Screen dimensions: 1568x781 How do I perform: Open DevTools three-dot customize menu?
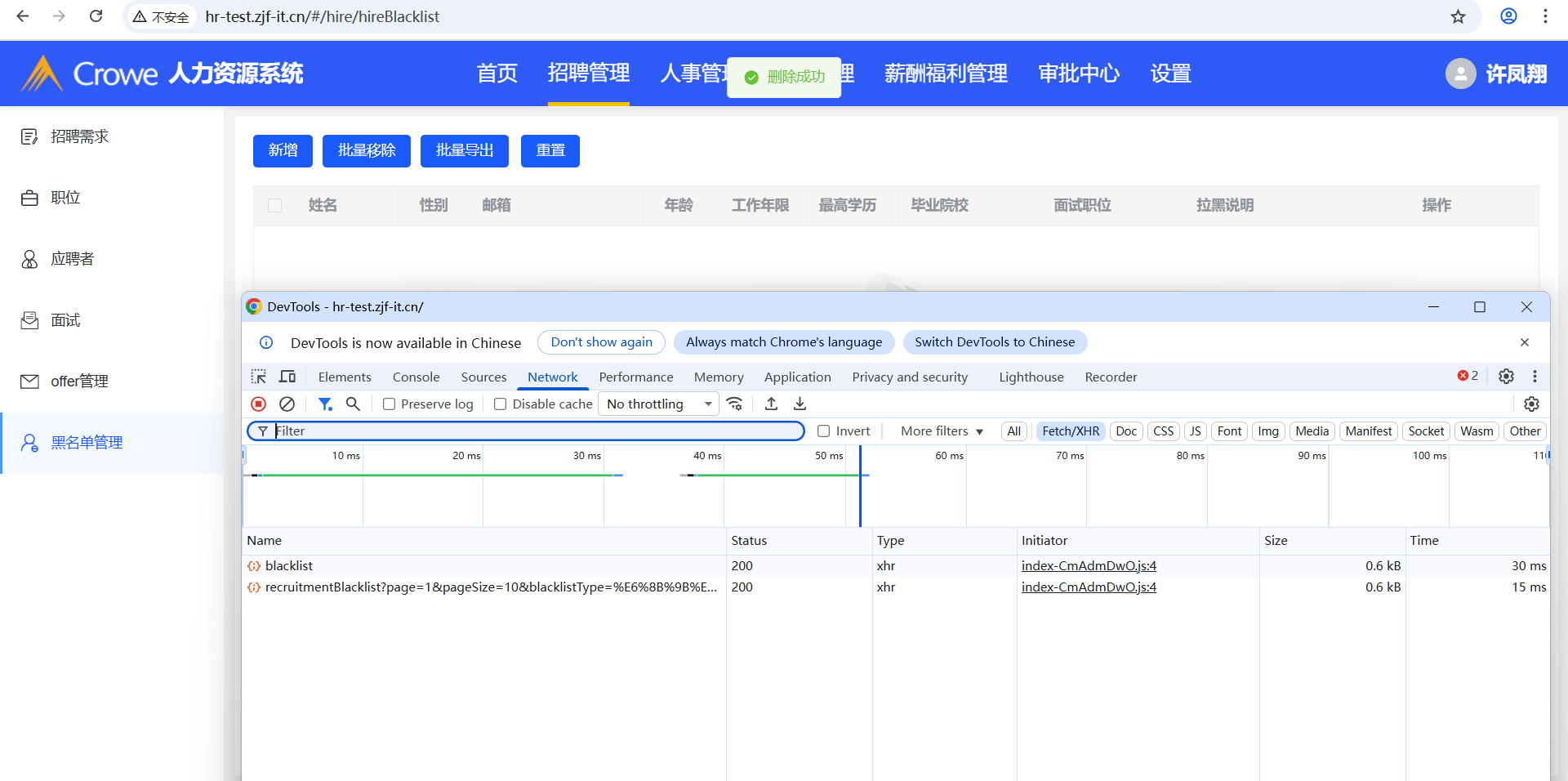pyautogui.click(x=1535, y=376)
